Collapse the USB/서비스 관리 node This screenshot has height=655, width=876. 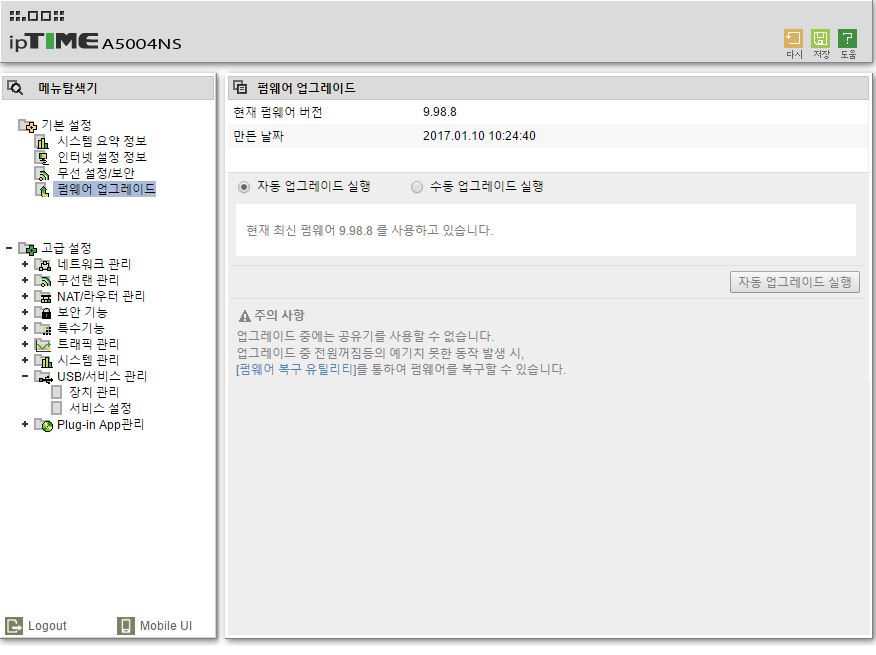point(25,376)
